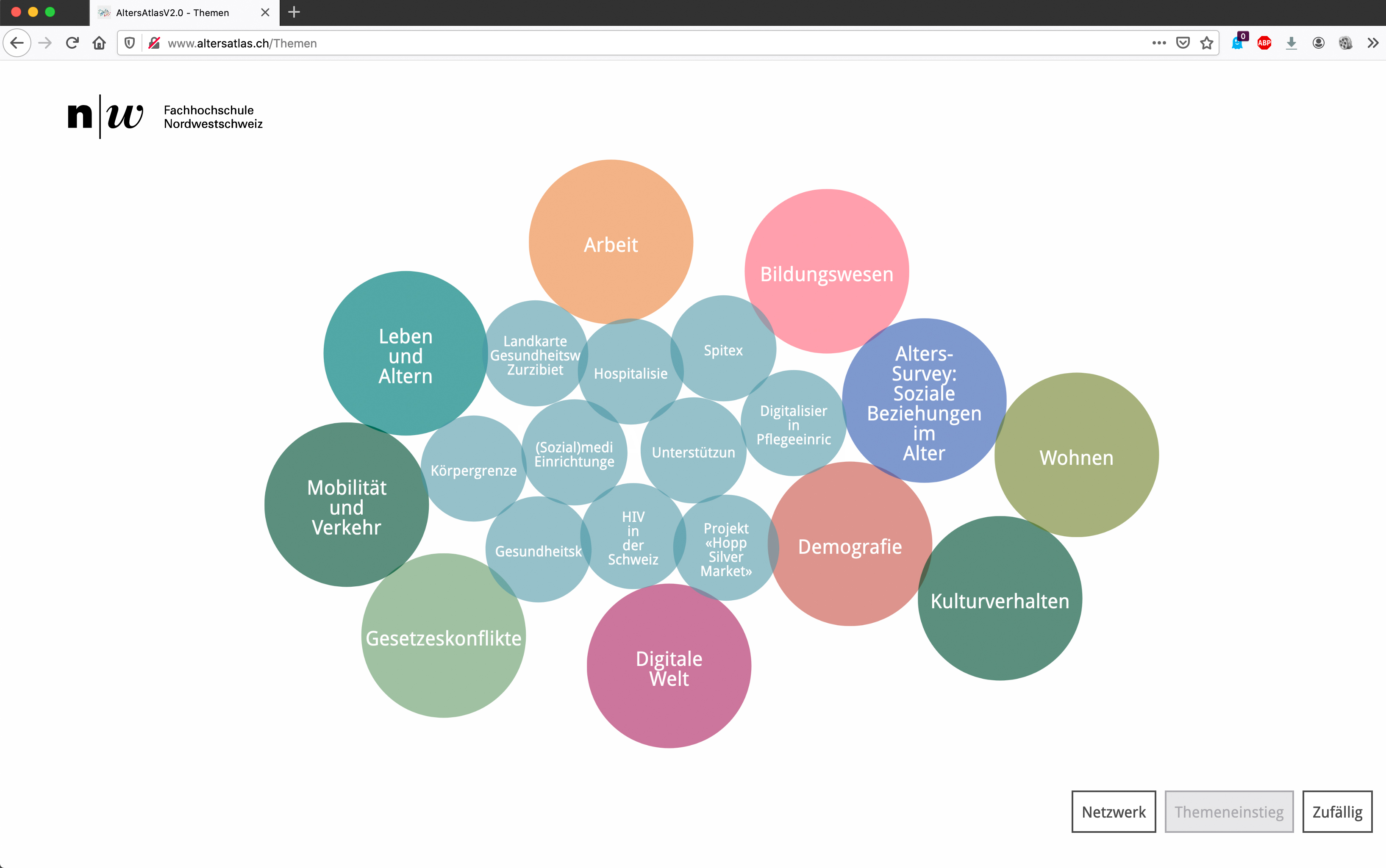Save page to Pocket icon
The height and width of the screenshot is (868, 1386).
tap(1183, 43)
